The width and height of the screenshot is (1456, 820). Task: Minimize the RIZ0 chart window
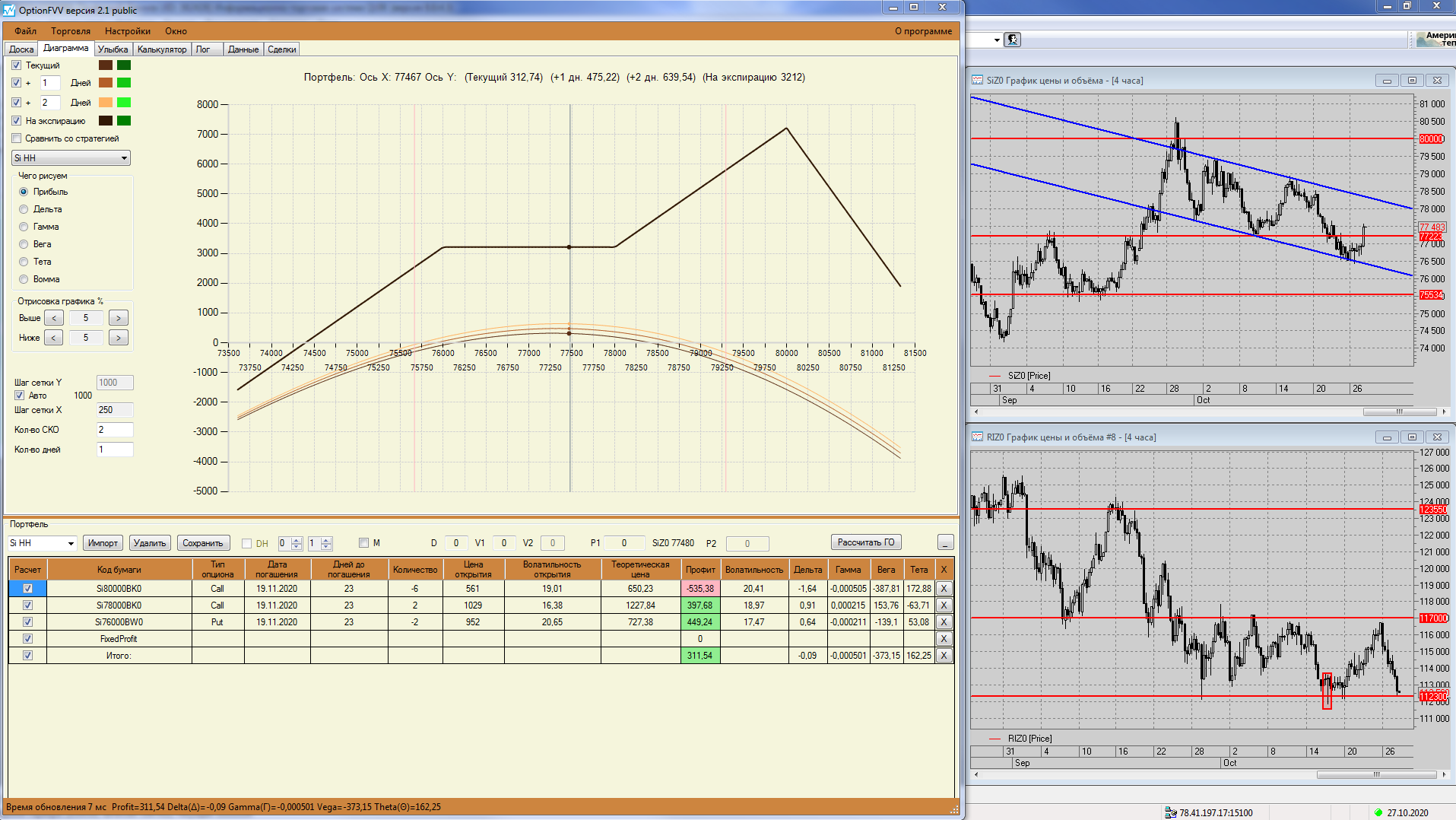1387,437
